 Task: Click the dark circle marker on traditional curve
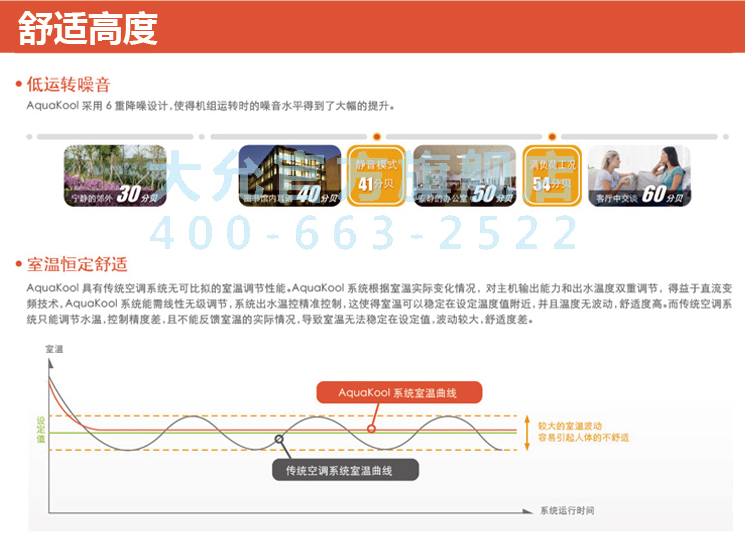pyautogui.click(x=279, y=440)
